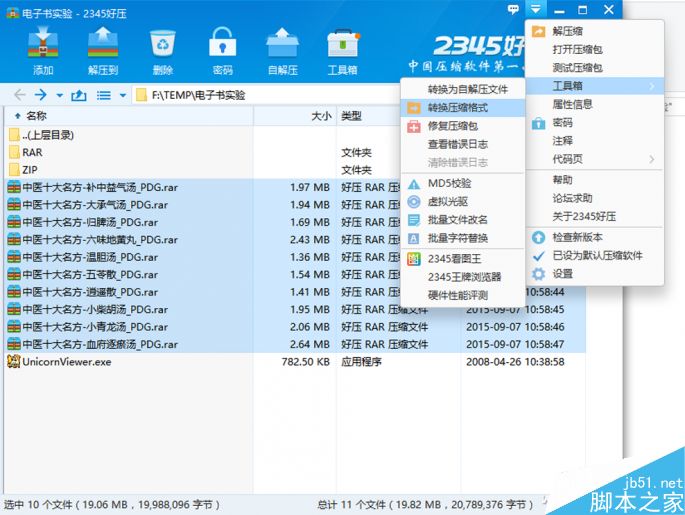The height and width of the screenshot is (515, 685).
Task: Sort by the 名称 column header
Action: pos(129,116)
